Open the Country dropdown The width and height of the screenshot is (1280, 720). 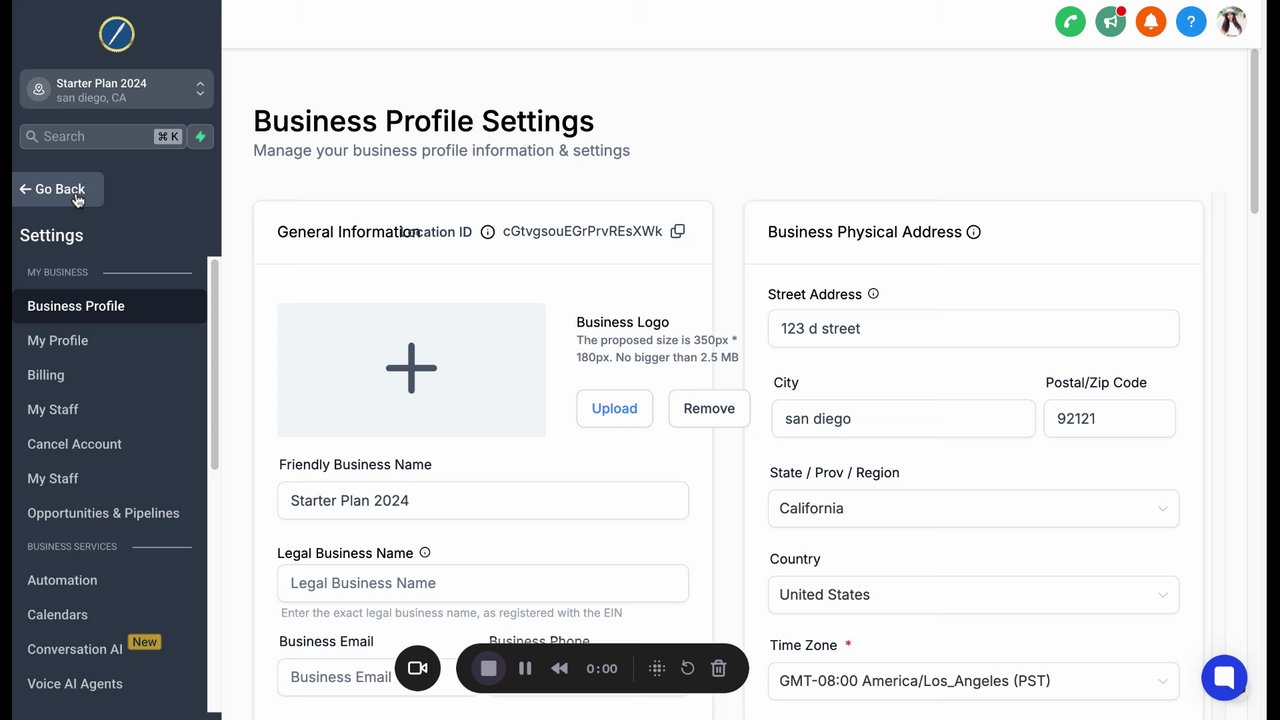[973, 595]
